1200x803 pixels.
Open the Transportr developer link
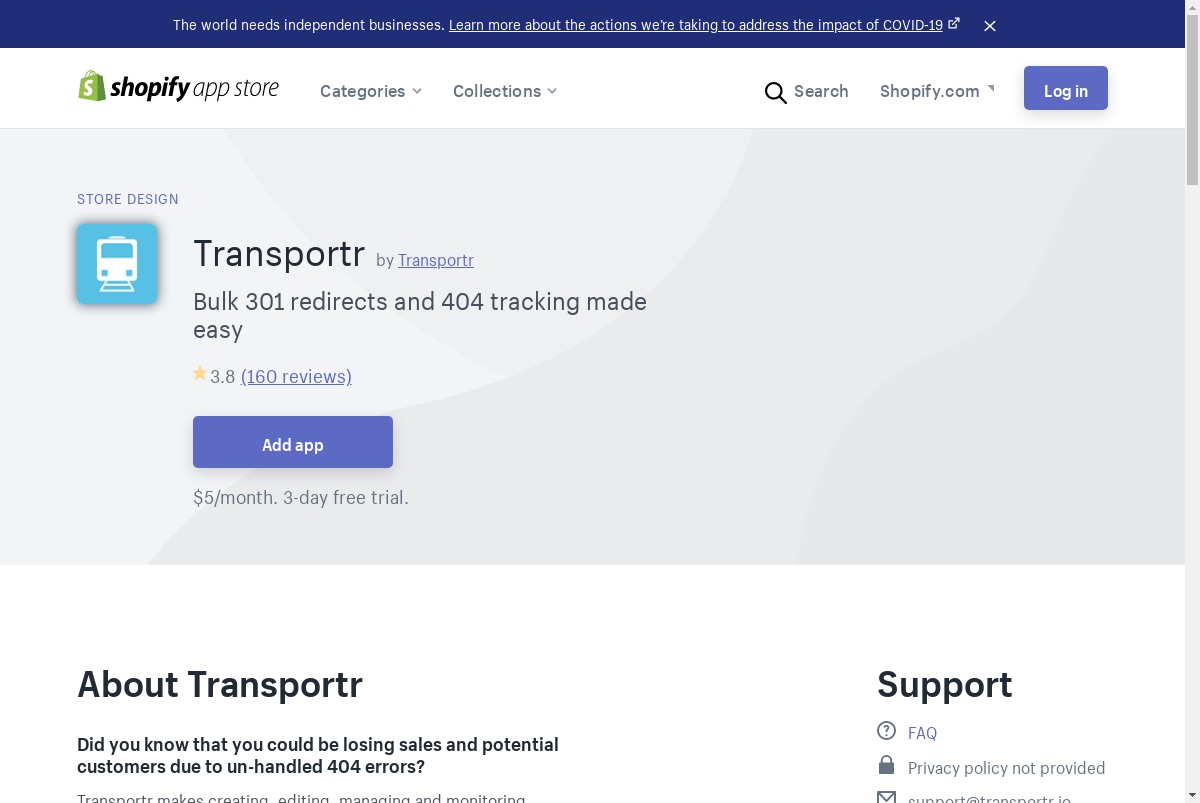tap(436, 260)
